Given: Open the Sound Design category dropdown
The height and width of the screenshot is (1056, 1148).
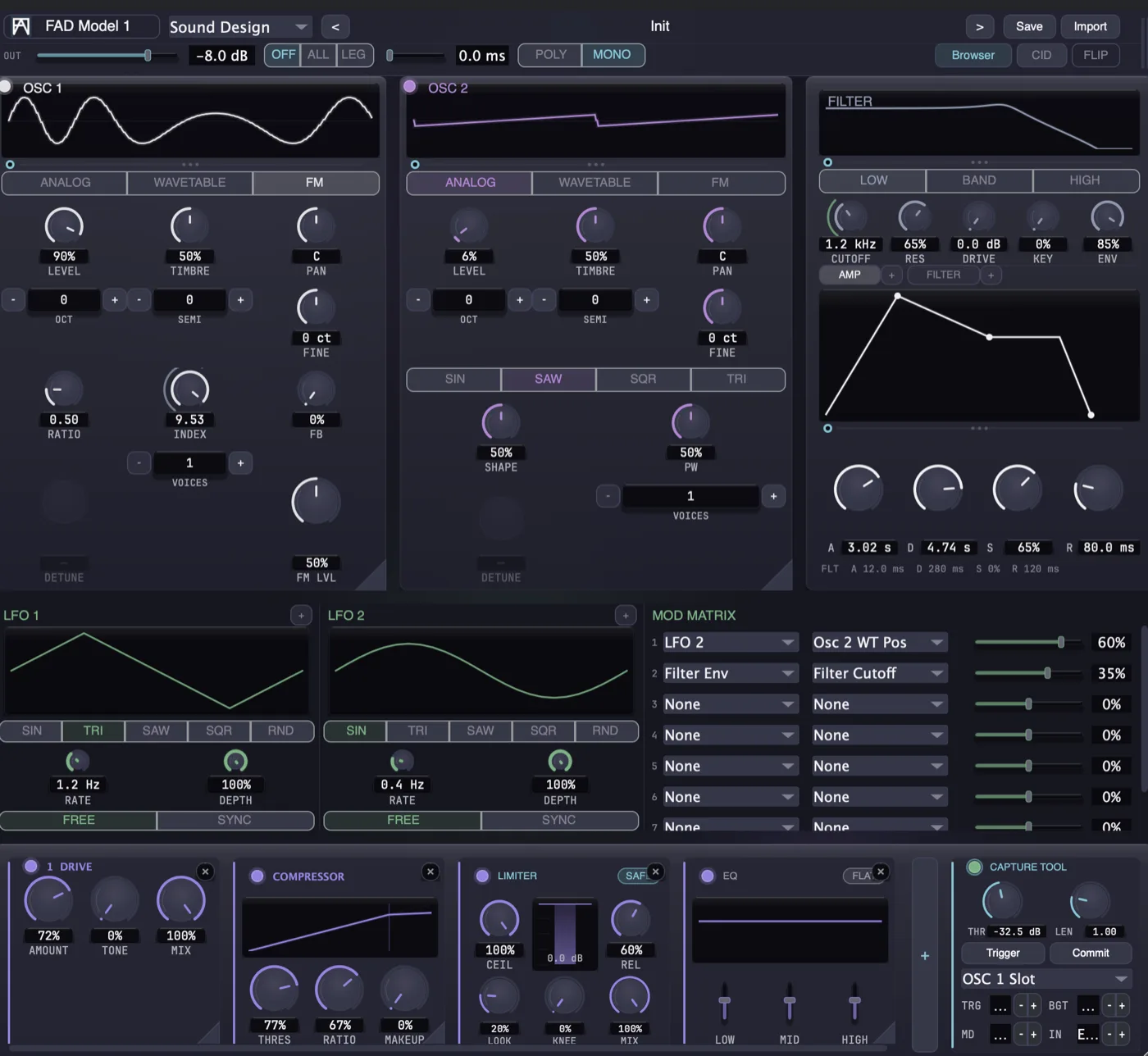Looking at the screenshot, I should [240, 27].
